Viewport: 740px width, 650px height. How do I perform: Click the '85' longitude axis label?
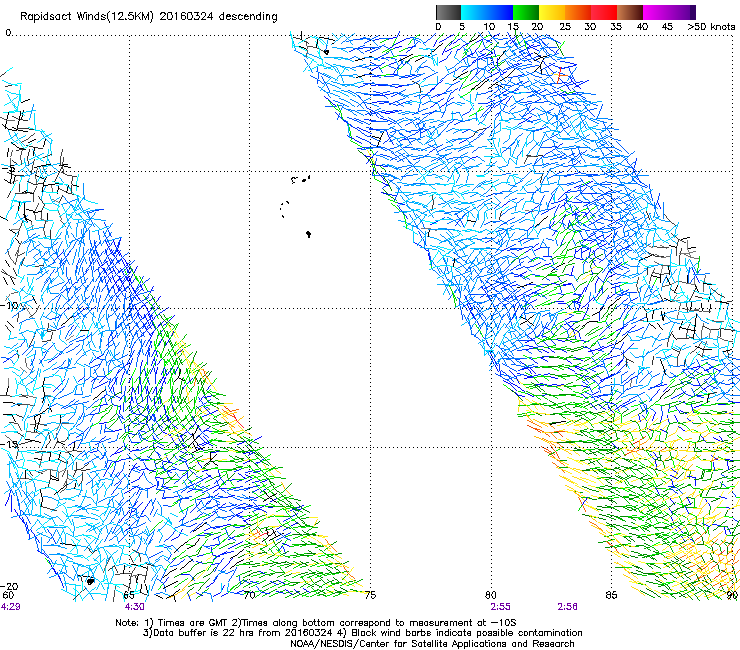click(612, 595)
